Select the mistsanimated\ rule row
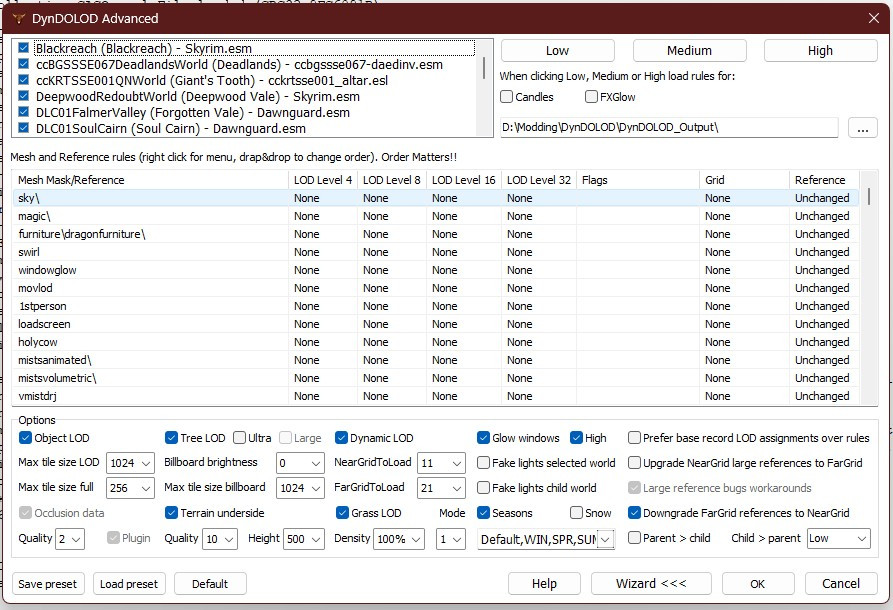 click(x=436, y=361)
